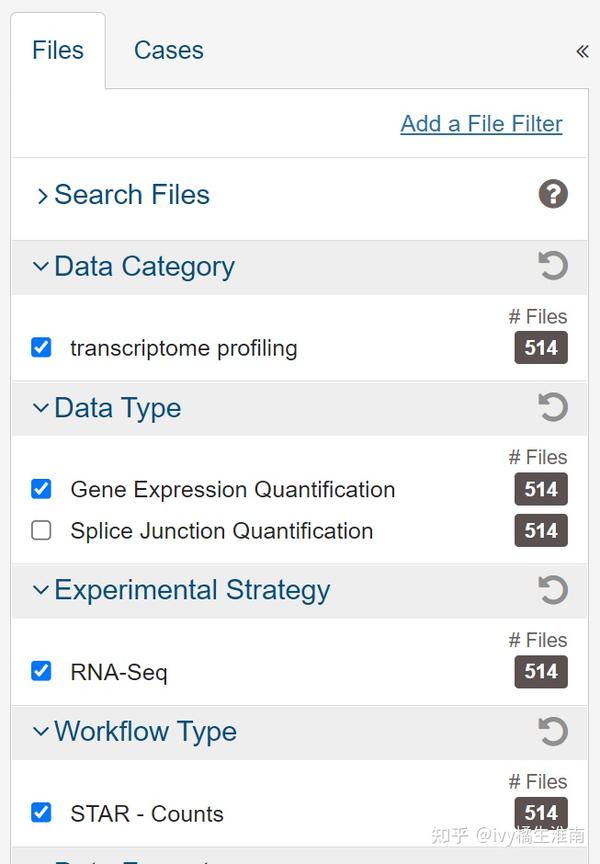The image size is (600, 864).
Task: Click the 514 count badge for RNA-Seq
Action: [x=541, y=671]
